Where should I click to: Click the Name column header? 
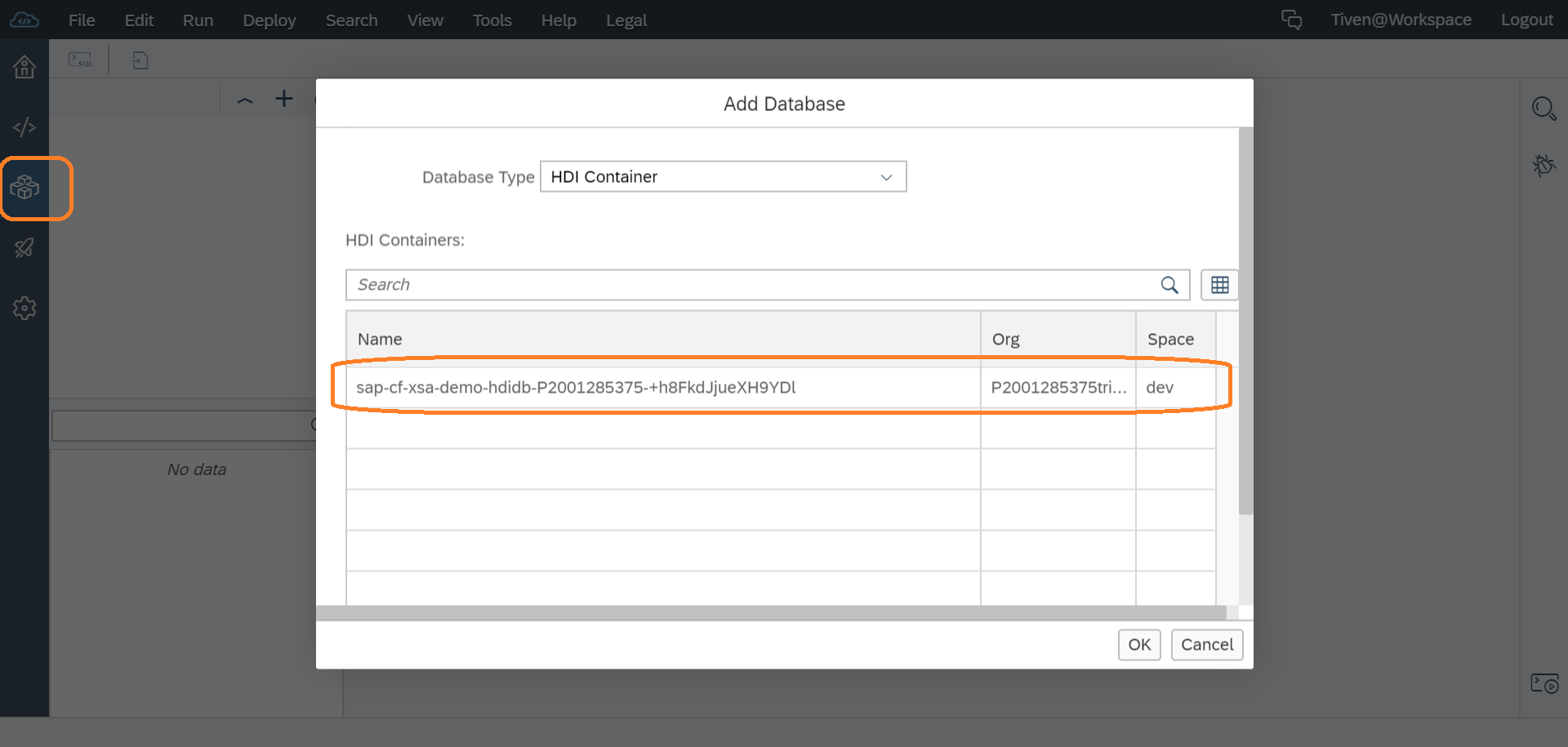coord(663,339)
